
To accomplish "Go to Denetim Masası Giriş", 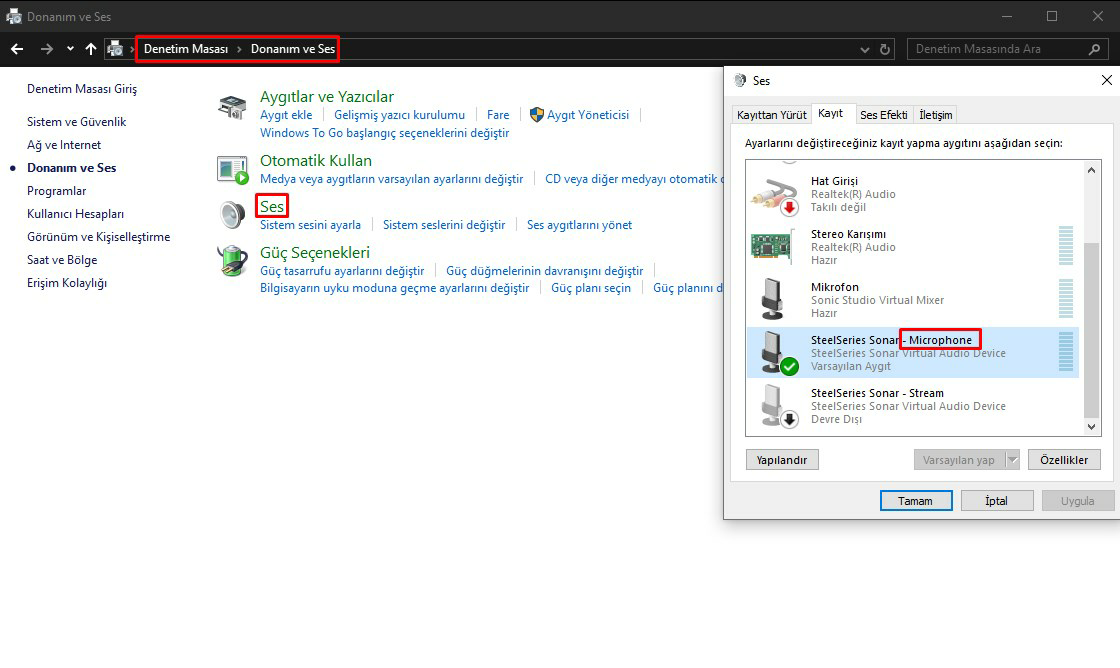I will coord(82,89).
